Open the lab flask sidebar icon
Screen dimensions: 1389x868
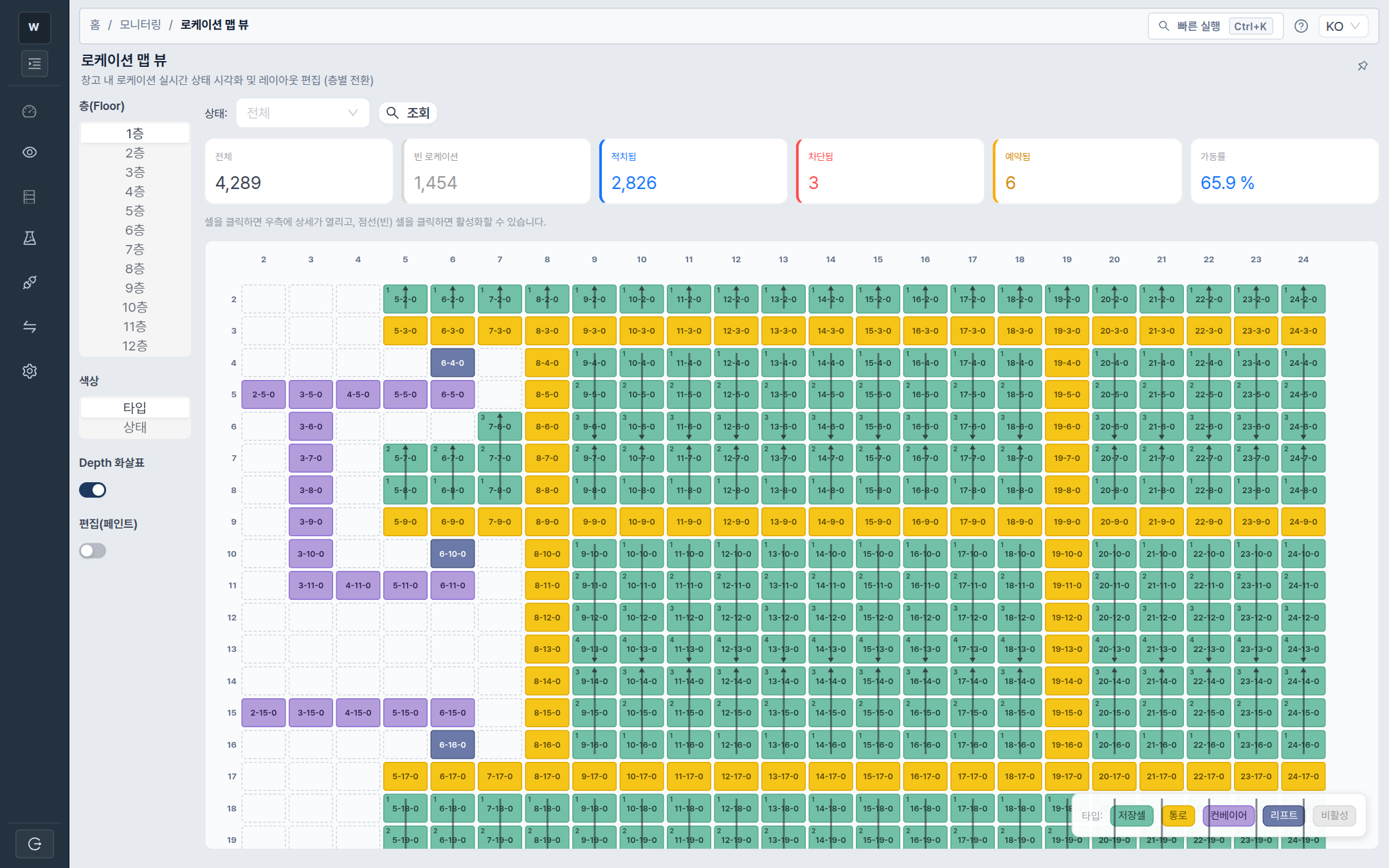[30, 238]
